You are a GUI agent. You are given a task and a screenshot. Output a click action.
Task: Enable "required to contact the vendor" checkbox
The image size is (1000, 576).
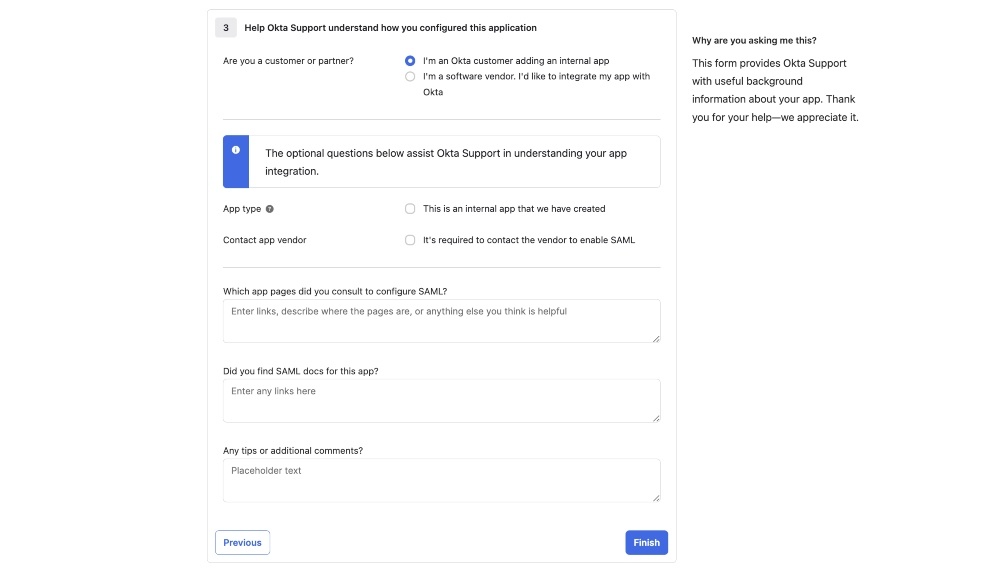410,240
